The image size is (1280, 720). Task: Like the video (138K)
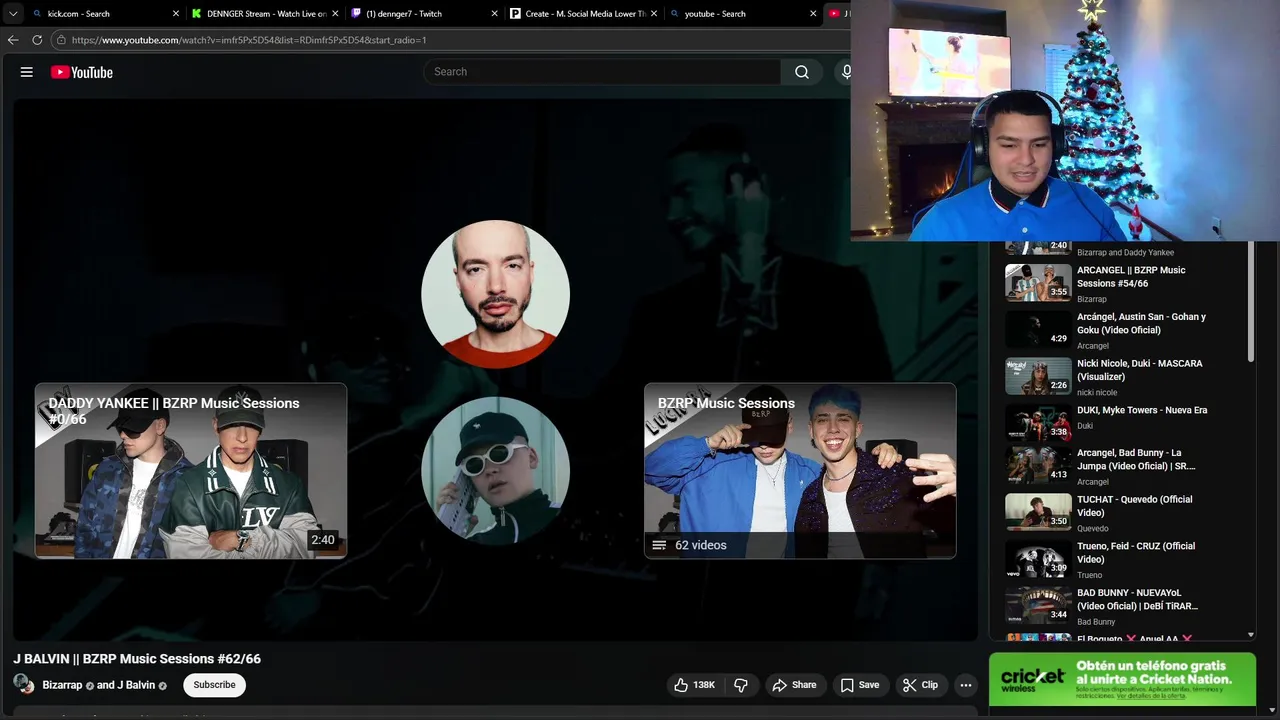coord(694,685)
